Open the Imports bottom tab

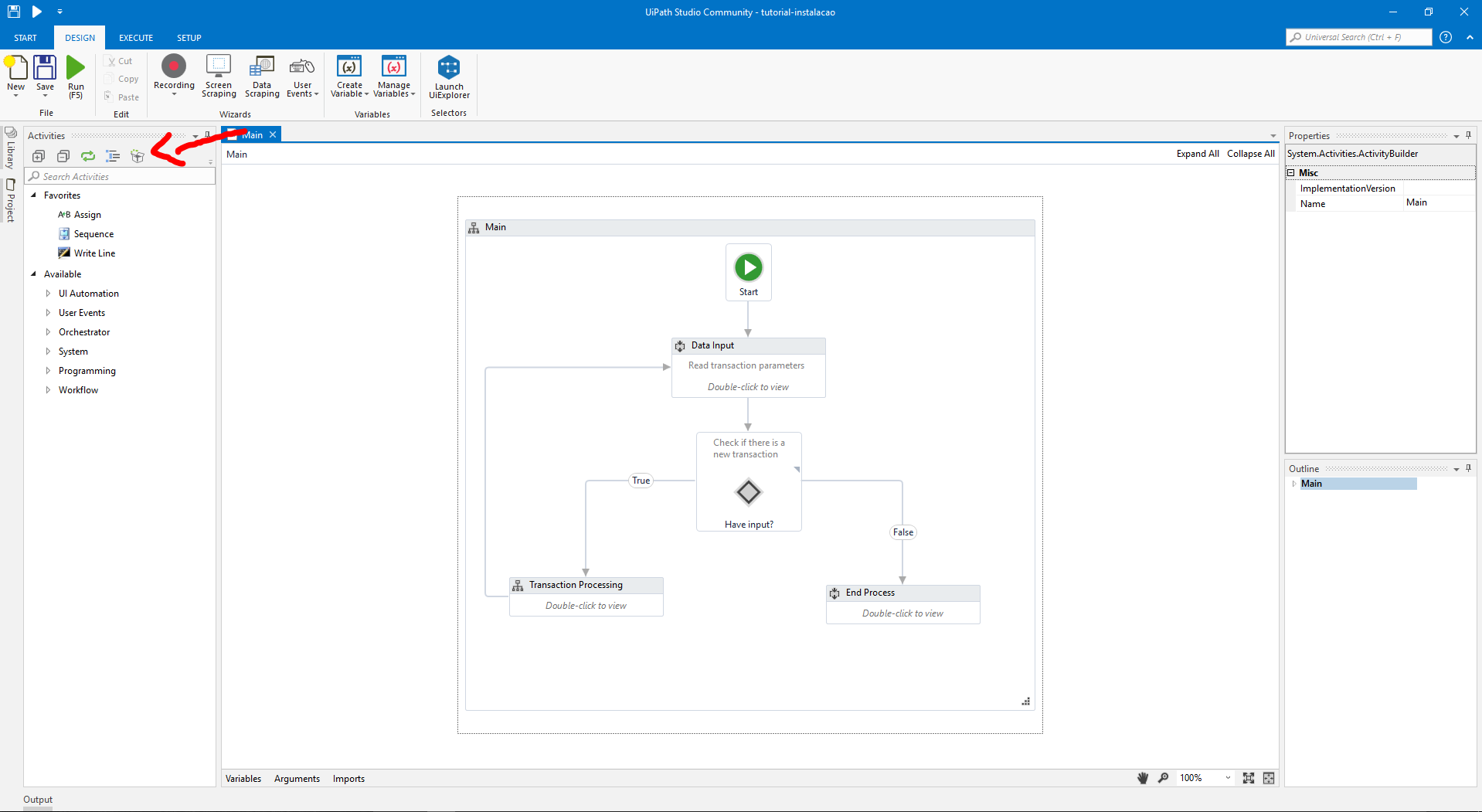coord(348,779)
